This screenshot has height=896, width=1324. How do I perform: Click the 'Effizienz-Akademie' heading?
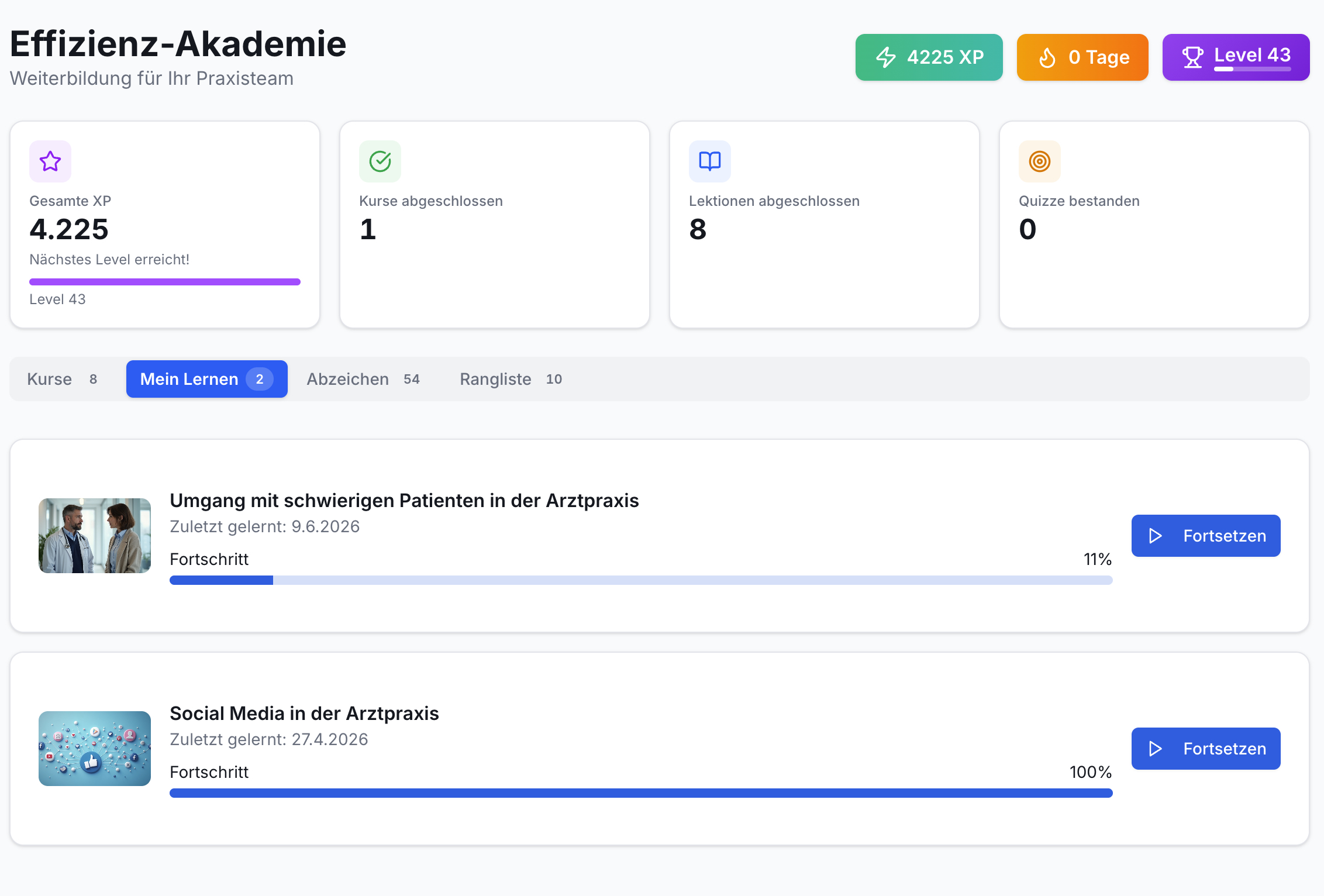point(178,44)
